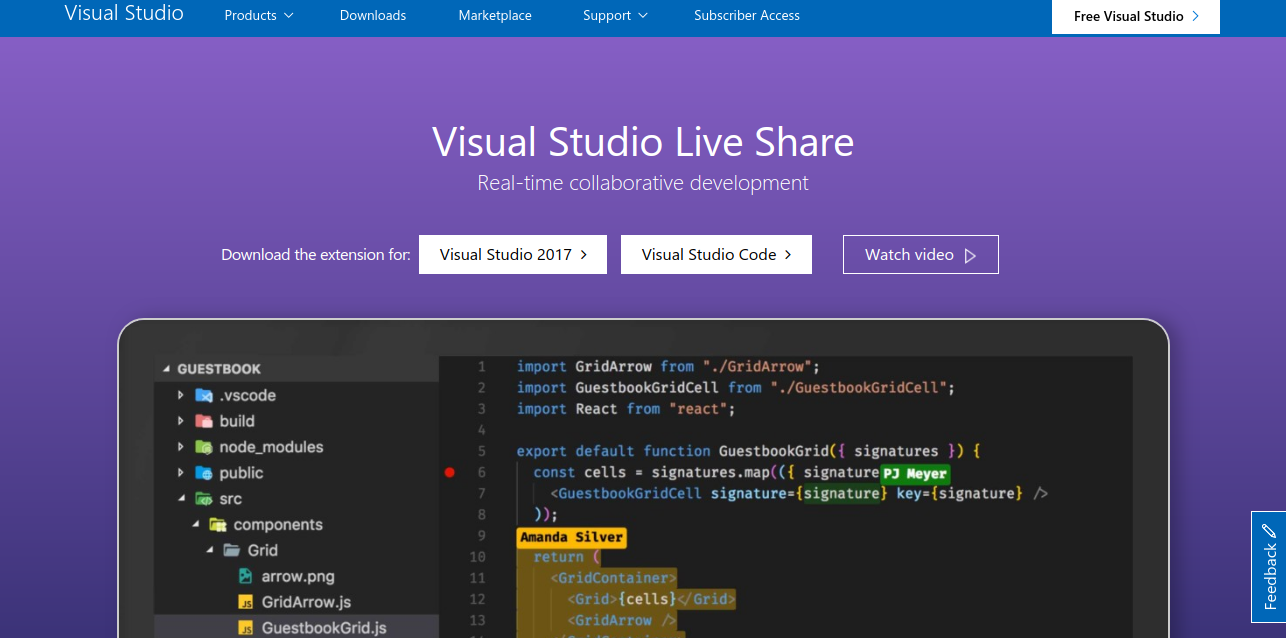The height and width of the screenshot is (638, 1286).
Task: Click the JS icon beside GuestbookGrid.js
Action: click(245, 628)
